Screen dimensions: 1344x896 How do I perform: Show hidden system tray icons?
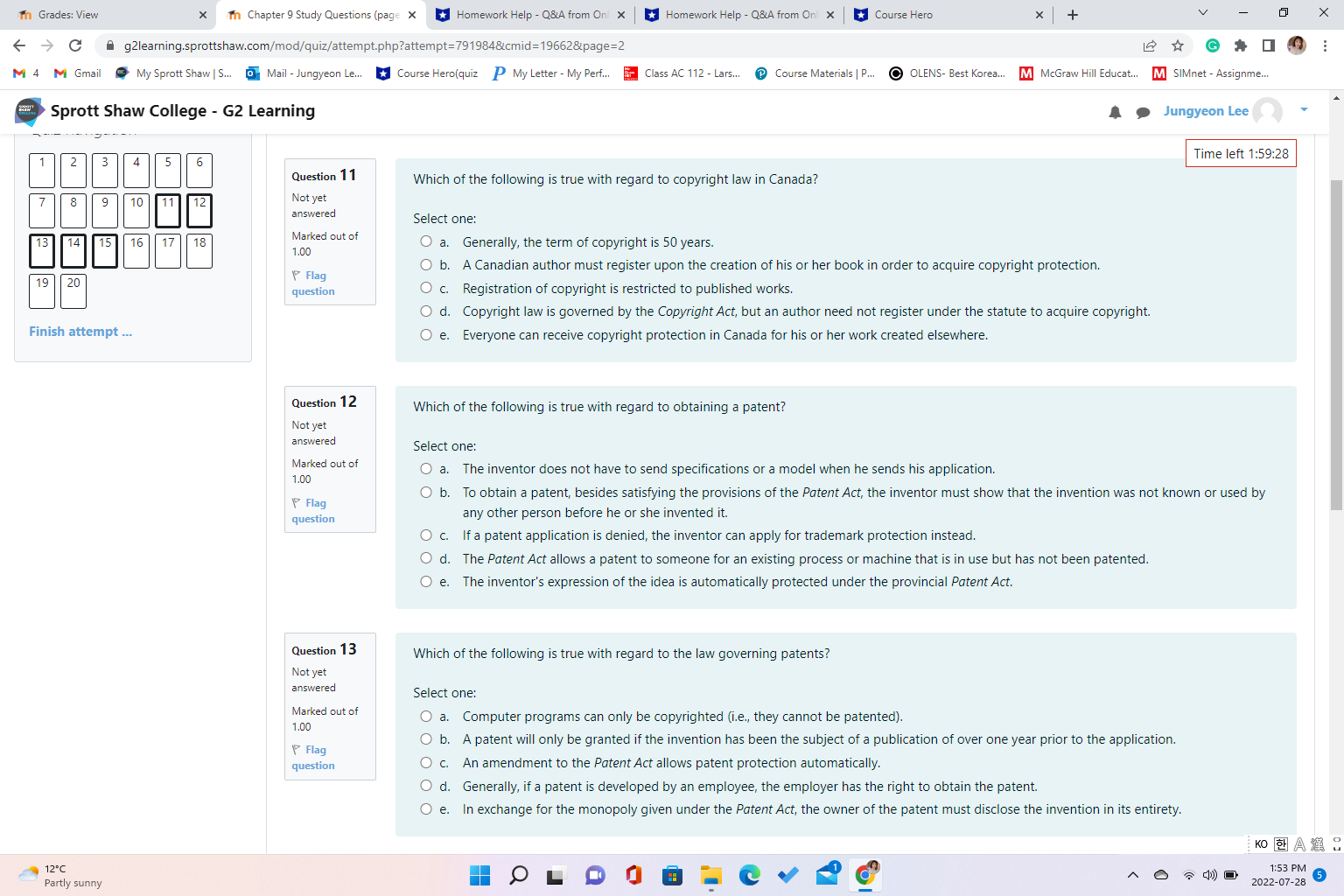tap(1133, 875)
